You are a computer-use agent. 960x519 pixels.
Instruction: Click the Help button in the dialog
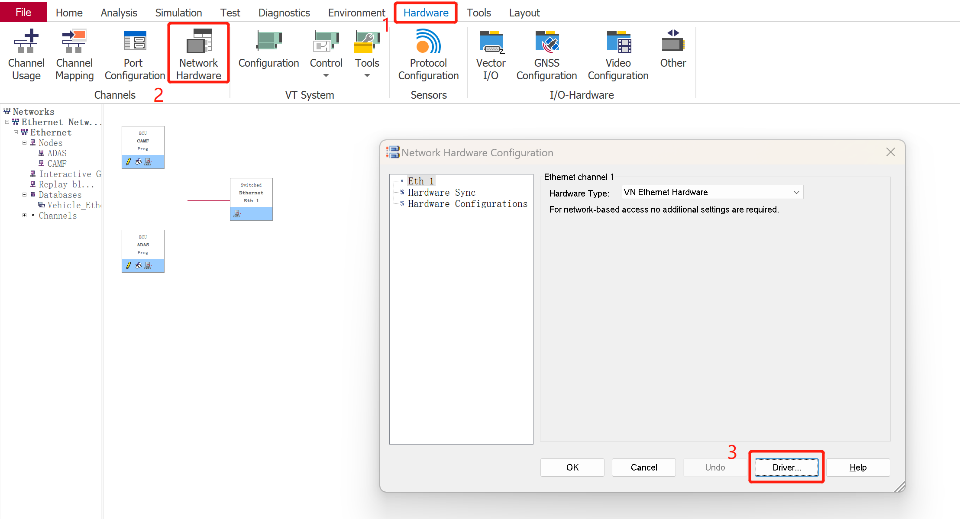pyautogui.click(x=858, y=468)
